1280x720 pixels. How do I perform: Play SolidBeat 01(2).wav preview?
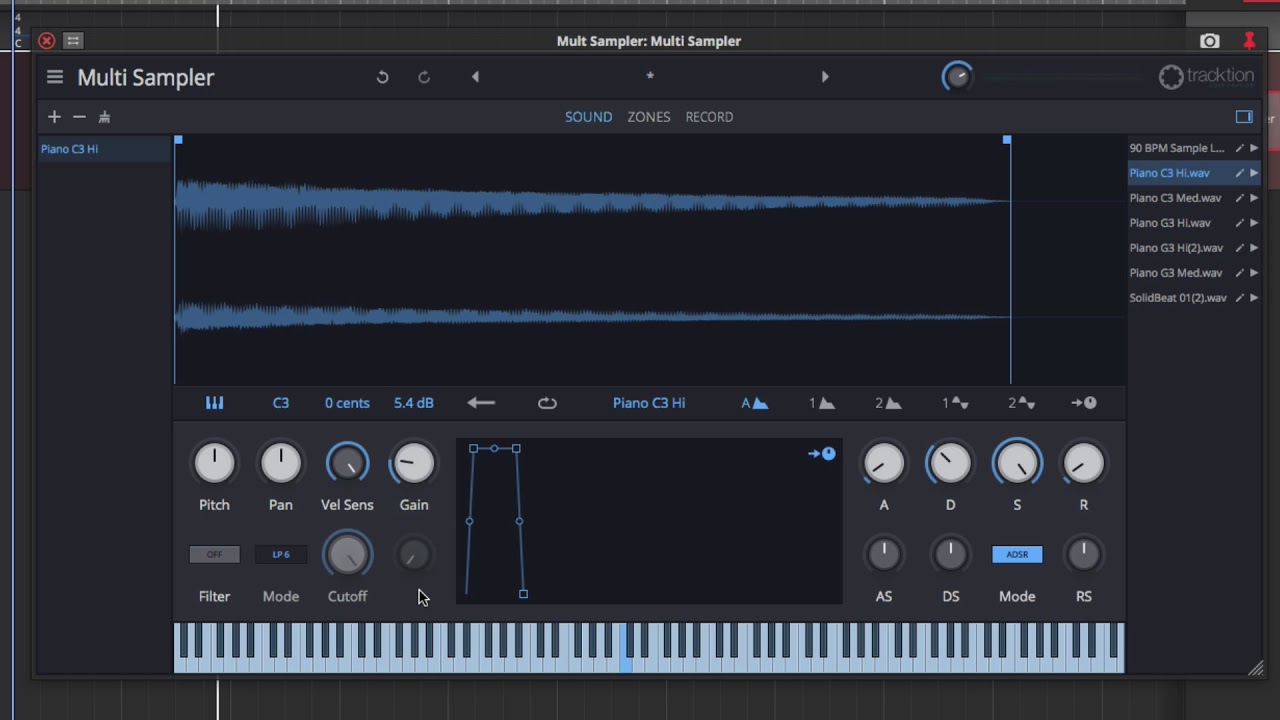1254,298
